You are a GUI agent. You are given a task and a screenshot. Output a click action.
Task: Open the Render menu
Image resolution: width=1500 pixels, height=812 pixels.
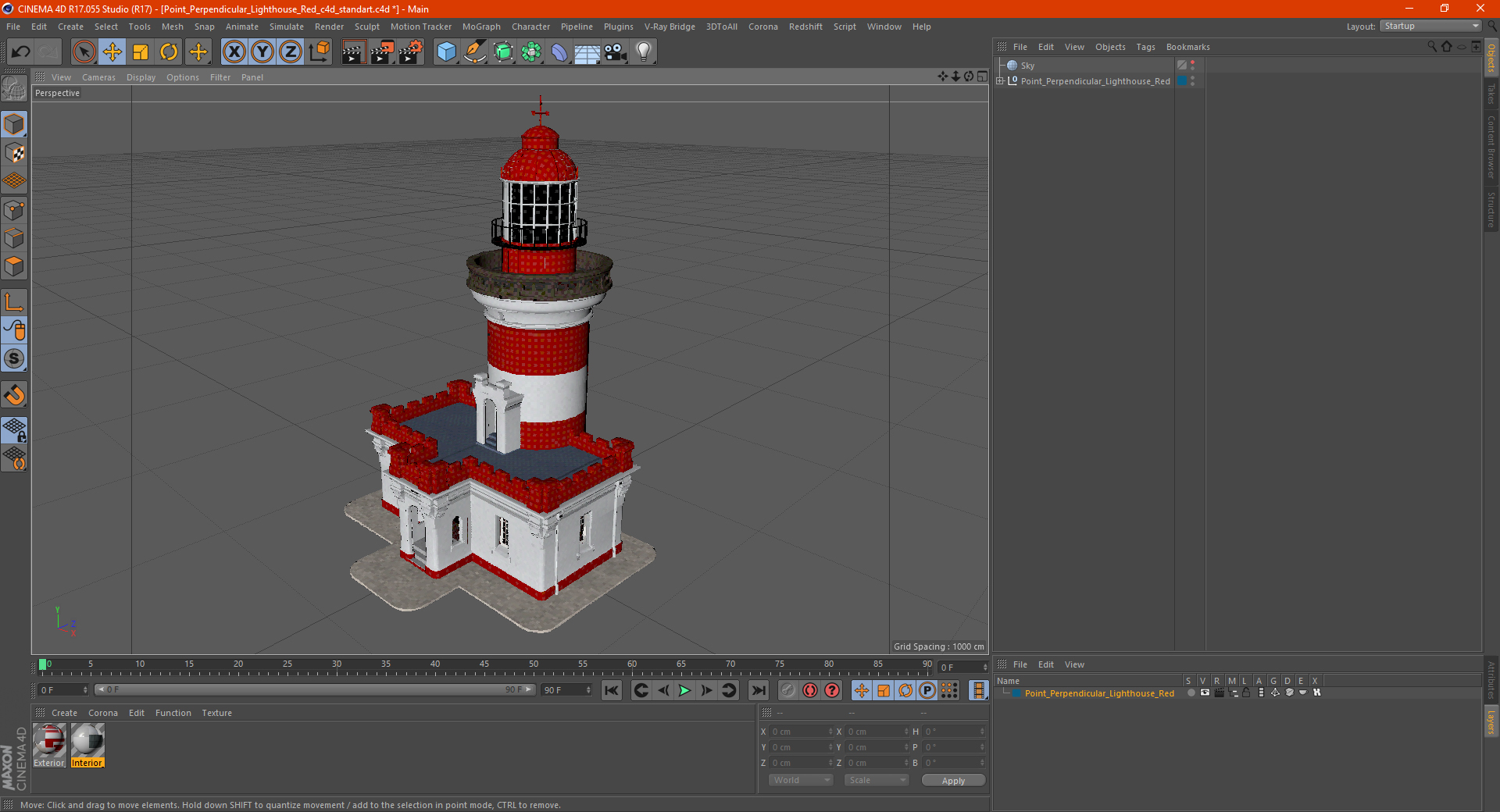click(329, 27)
